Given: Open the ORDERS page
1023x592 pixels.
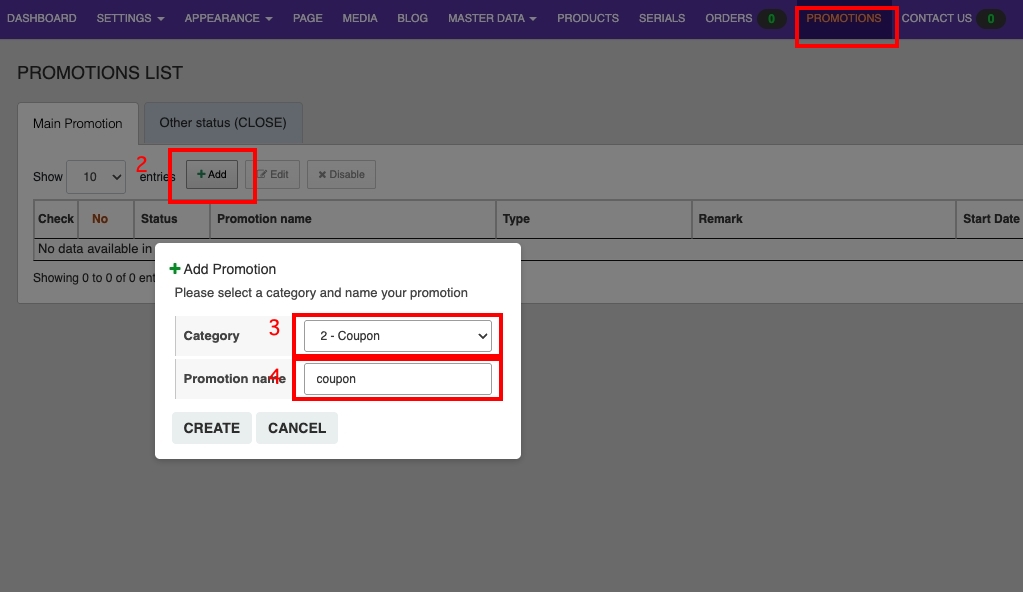Looking at the screenshot, I should coord(729,18).
